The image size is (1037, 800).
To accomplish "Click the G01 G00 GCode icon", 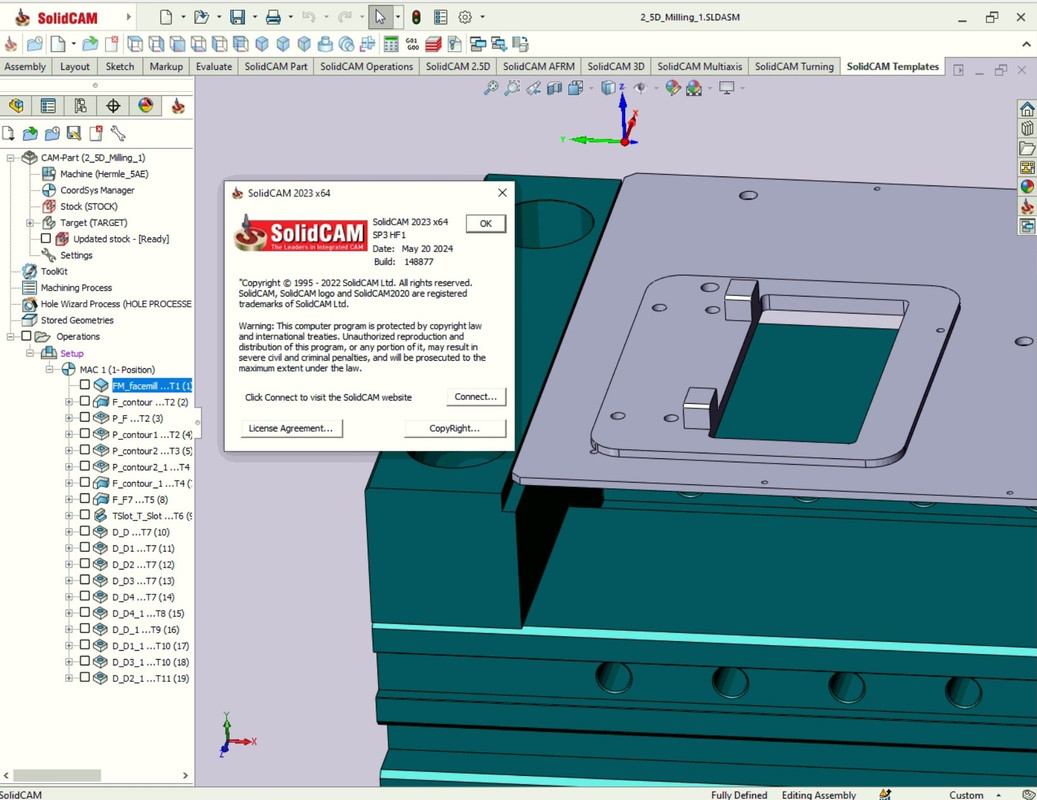I will click(x=413, y=44).
